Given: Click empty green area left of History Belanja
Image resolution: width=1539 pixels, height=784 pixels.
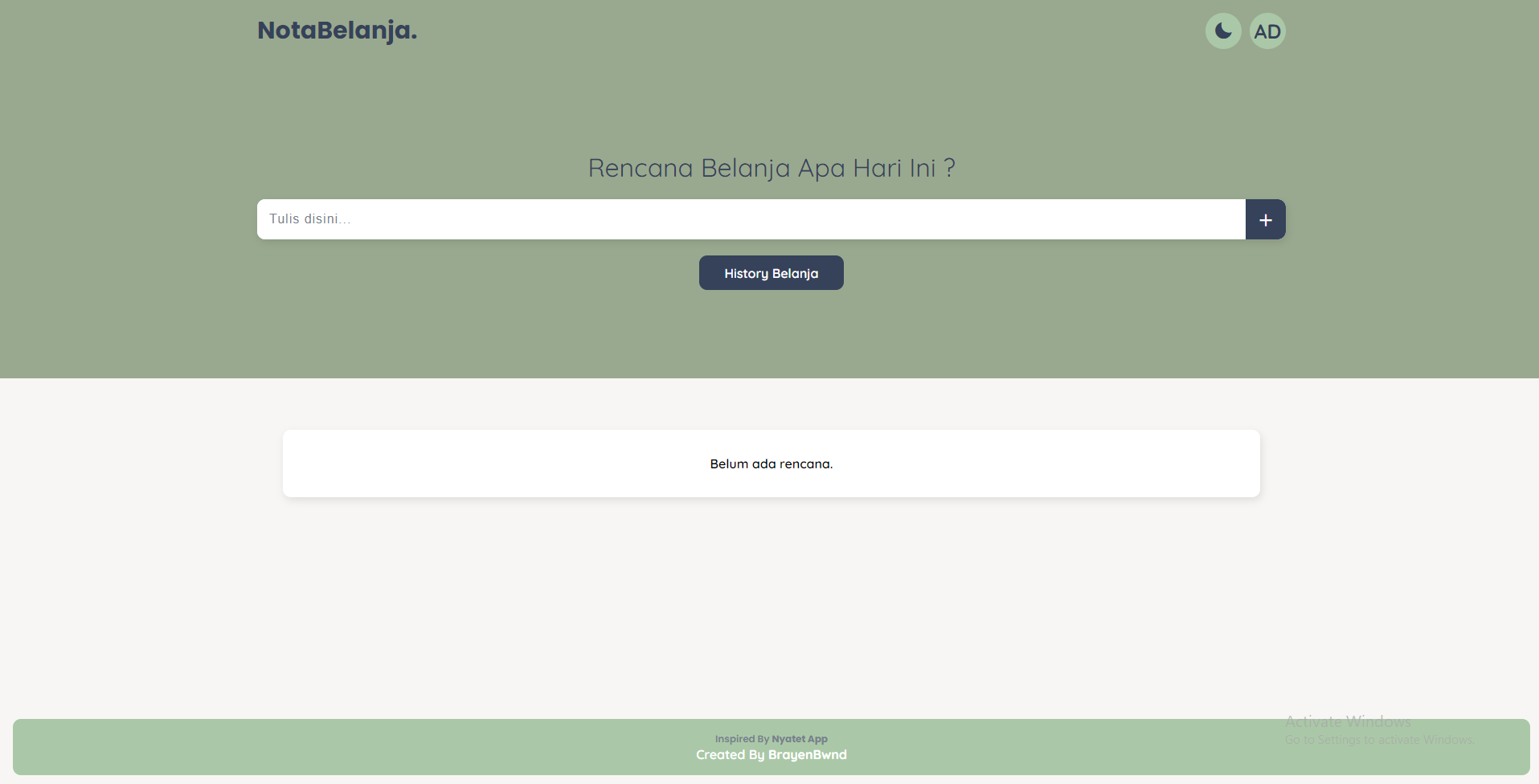Looking at the screenshot, I should click(482, 273).
